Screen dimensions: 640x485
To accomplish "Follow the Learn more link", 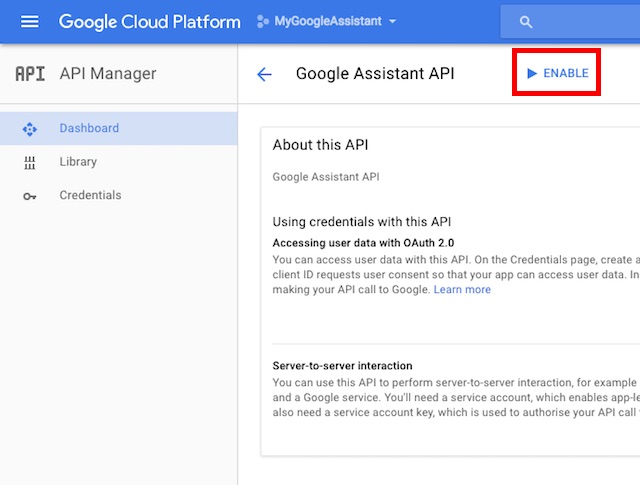I will [x=462, y=290].
